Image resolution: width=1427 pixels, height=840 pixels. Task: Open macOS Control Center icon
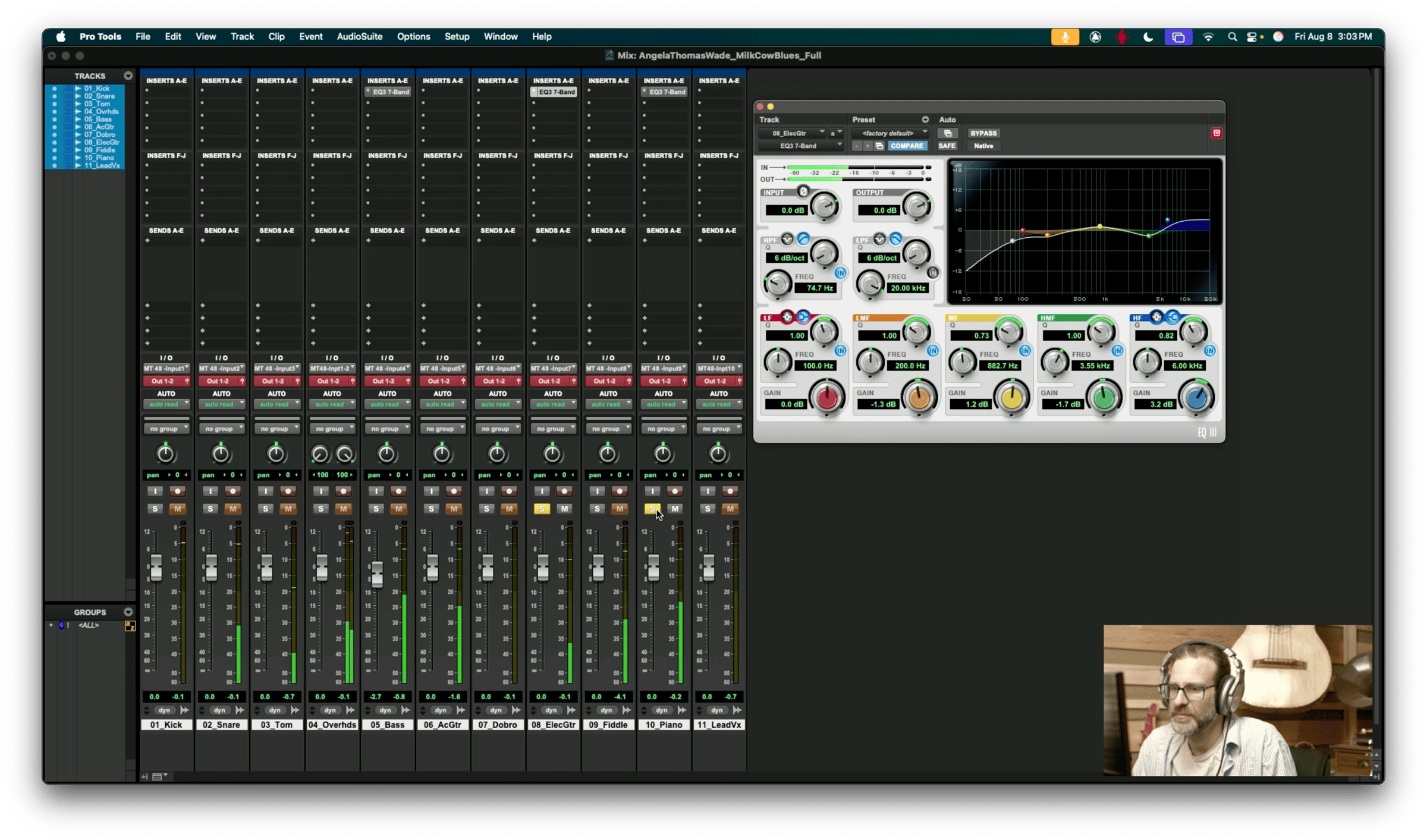click(x=1252, y=37)
